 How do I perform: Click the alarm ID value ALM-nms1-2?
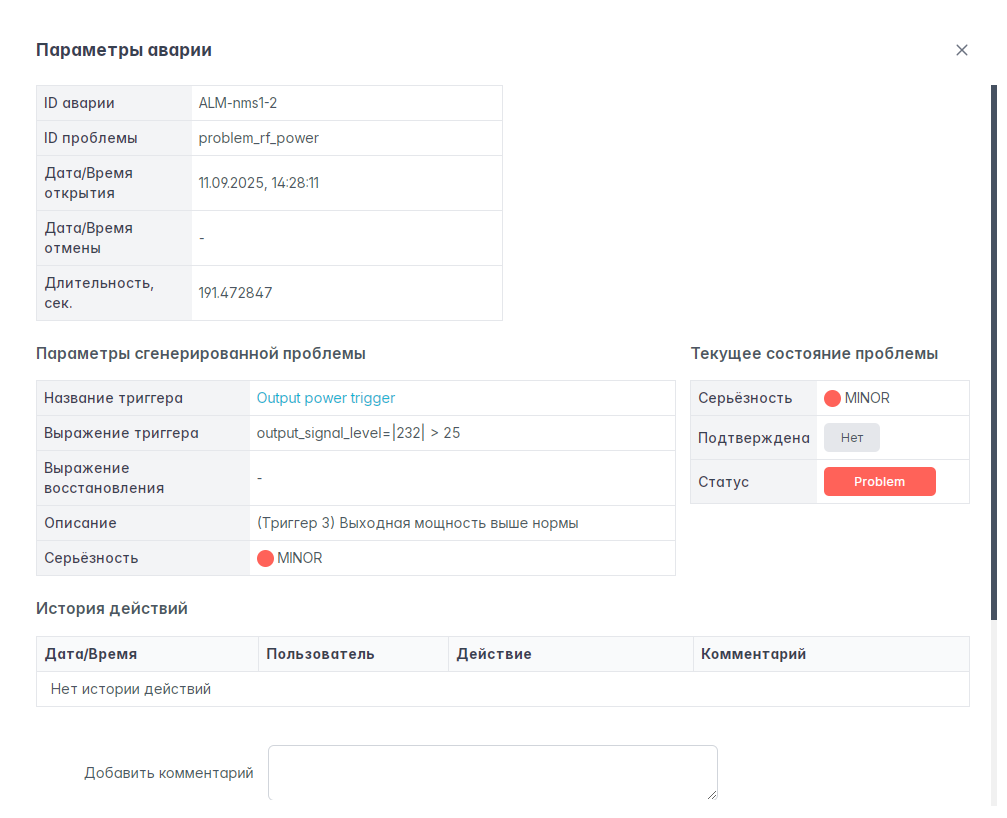(x=245, y=103)
